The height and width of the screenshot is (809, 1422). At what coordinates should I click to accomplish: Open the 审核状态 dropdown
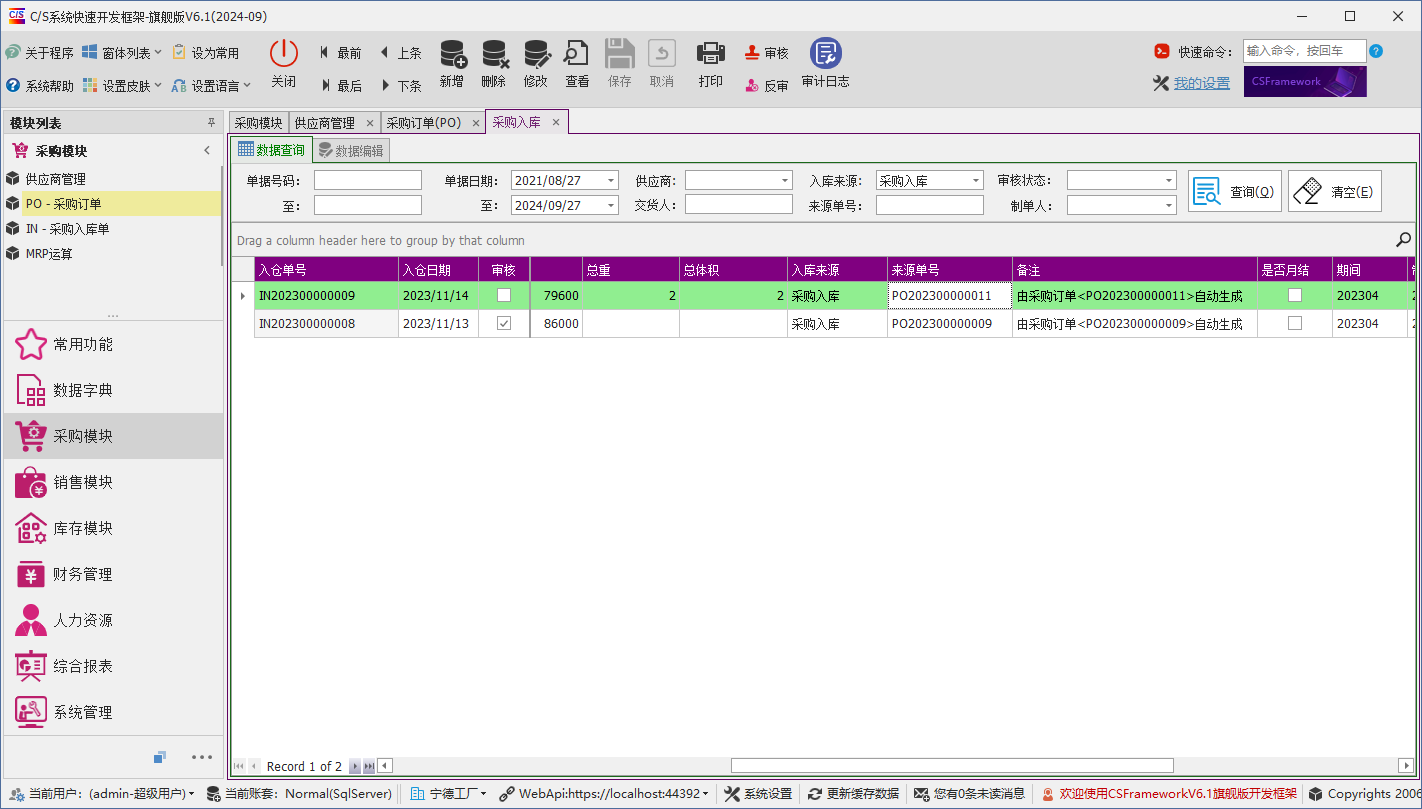coord(1168,181)
